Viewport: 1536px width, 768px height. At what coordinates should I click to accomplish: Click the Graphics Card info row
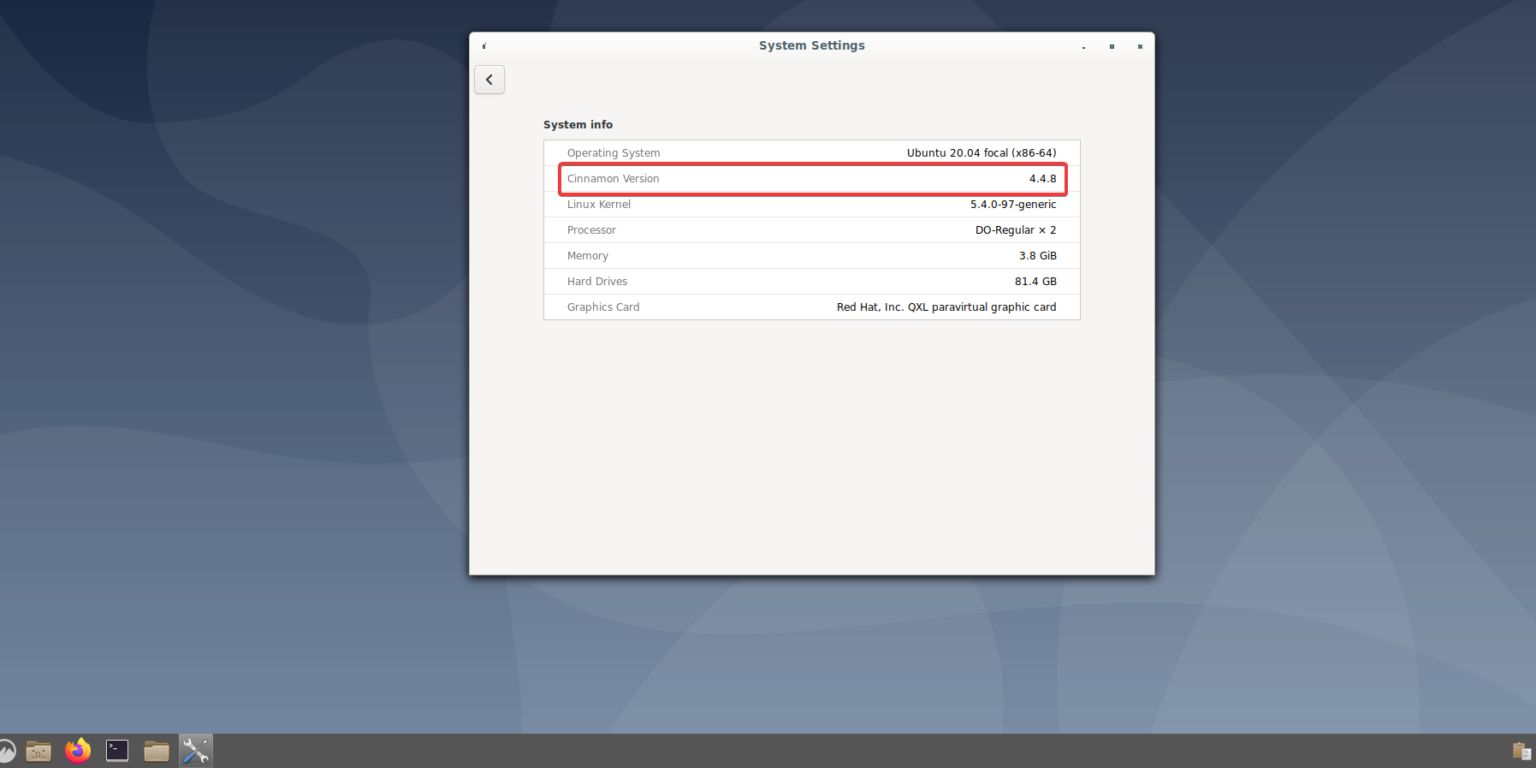click(x=812, y=307)
